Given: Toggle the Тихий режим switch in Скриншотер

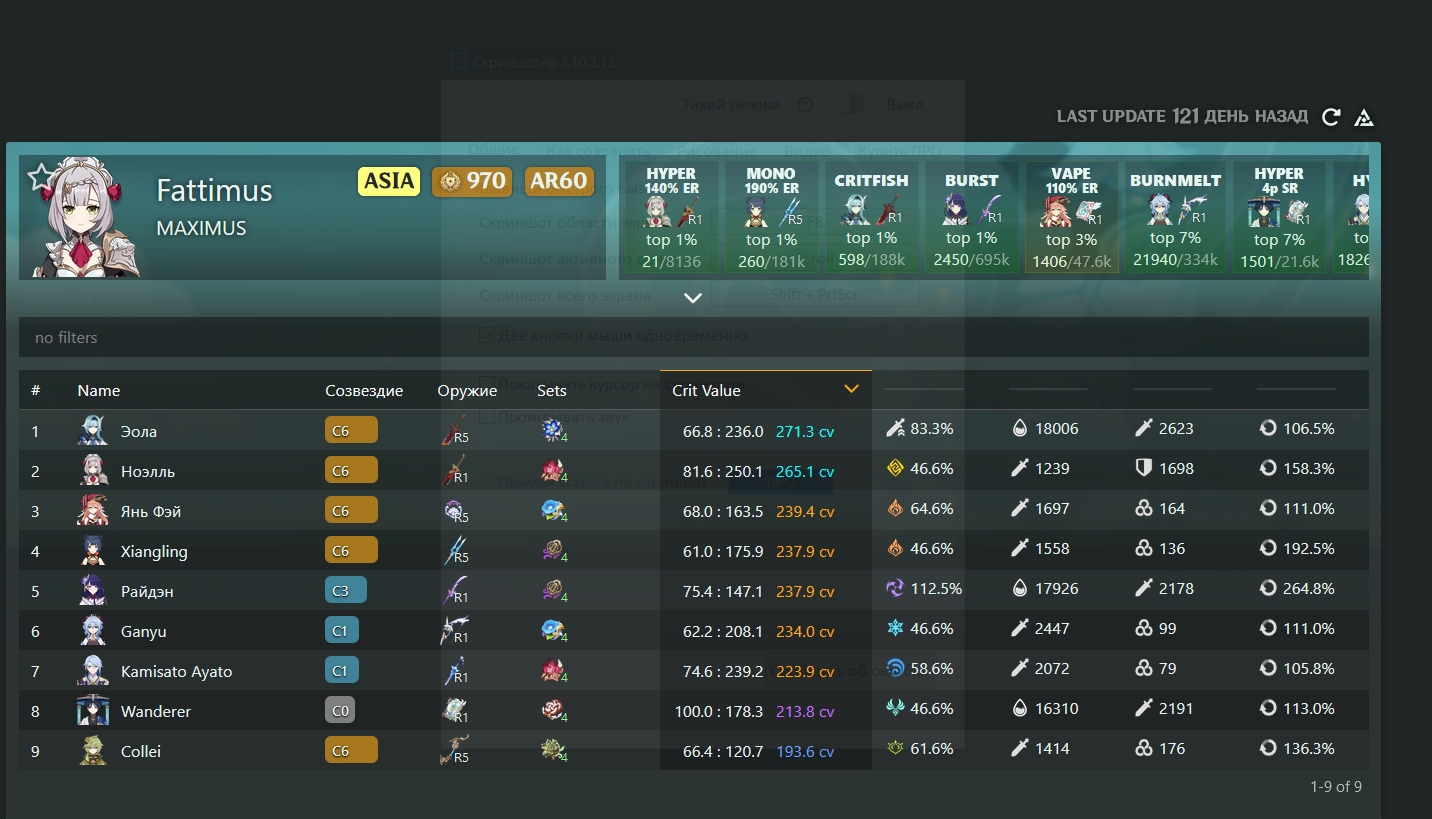Looking at the screenshot, I should coord(847,105).
